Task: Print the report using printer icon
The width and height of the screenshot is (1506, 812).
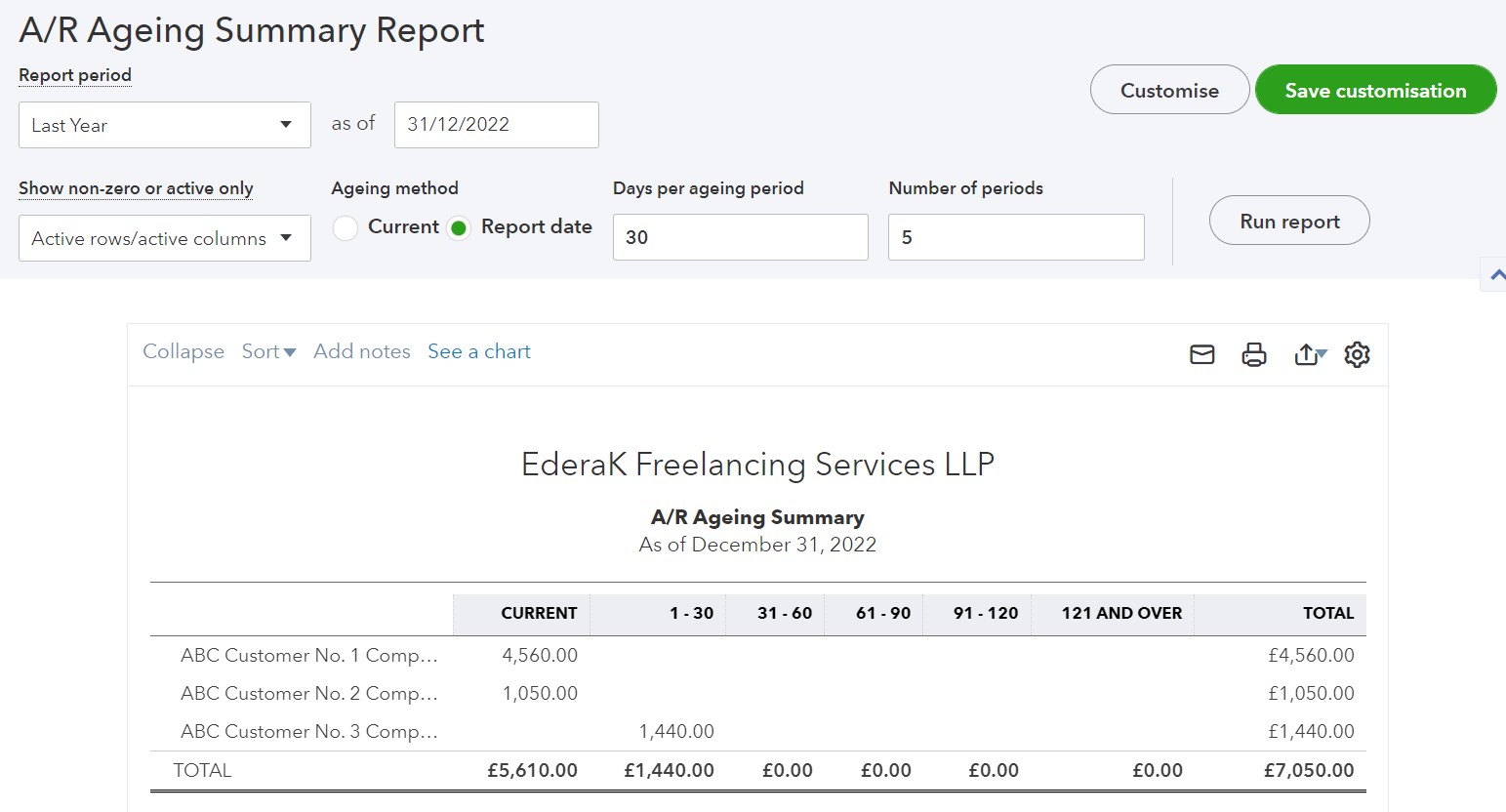Action: click(1254, 354)
